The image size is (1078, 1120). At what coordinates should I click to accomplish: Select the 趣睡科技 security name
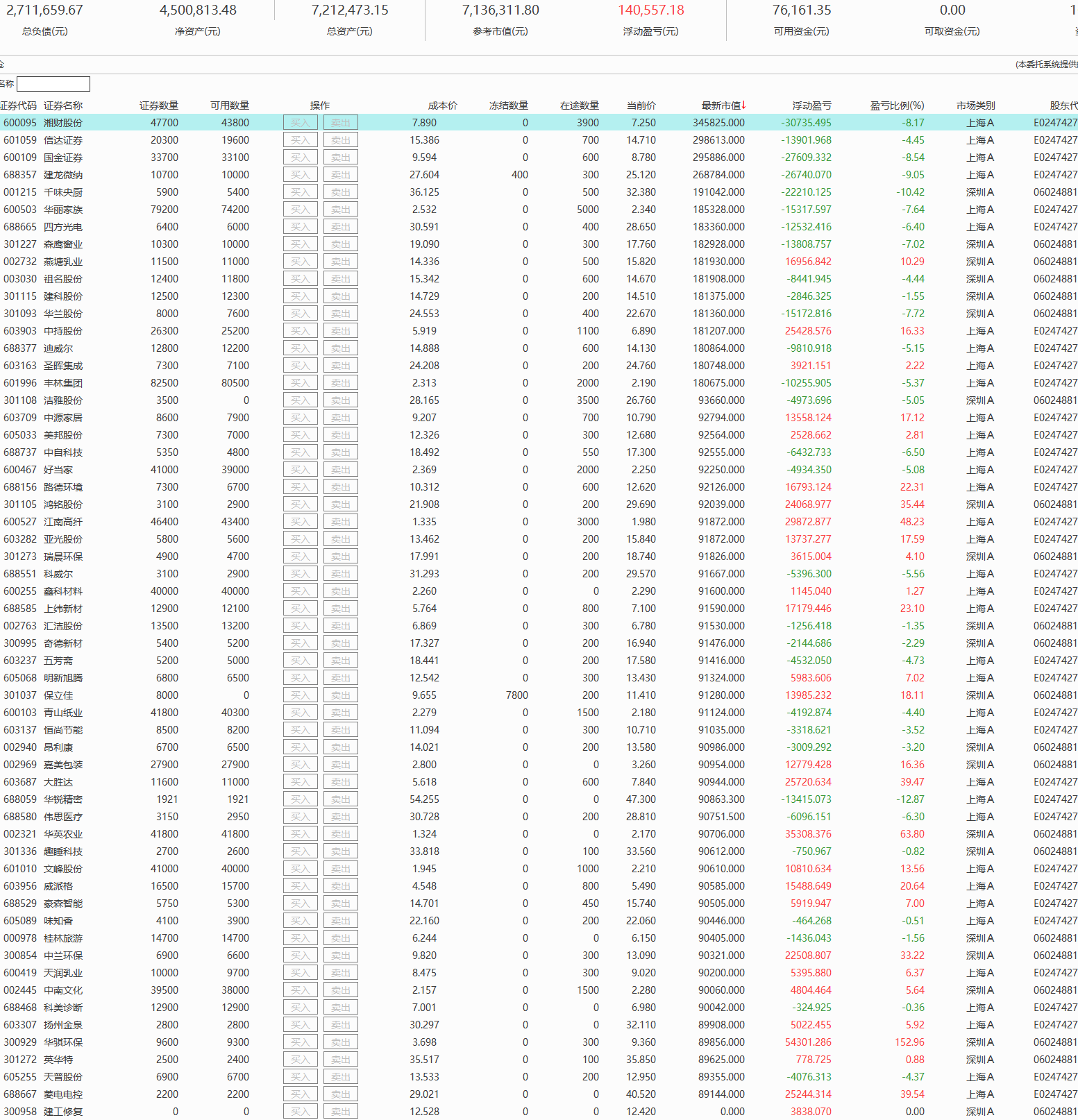click(x=63, y=851)
